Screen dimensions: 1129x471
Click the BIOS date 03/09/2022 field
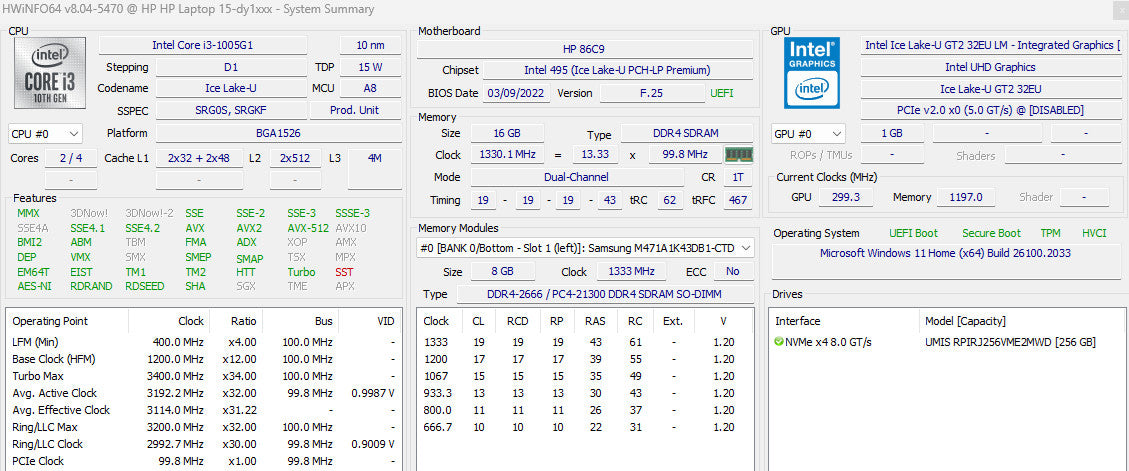click(x=517, y=93)
